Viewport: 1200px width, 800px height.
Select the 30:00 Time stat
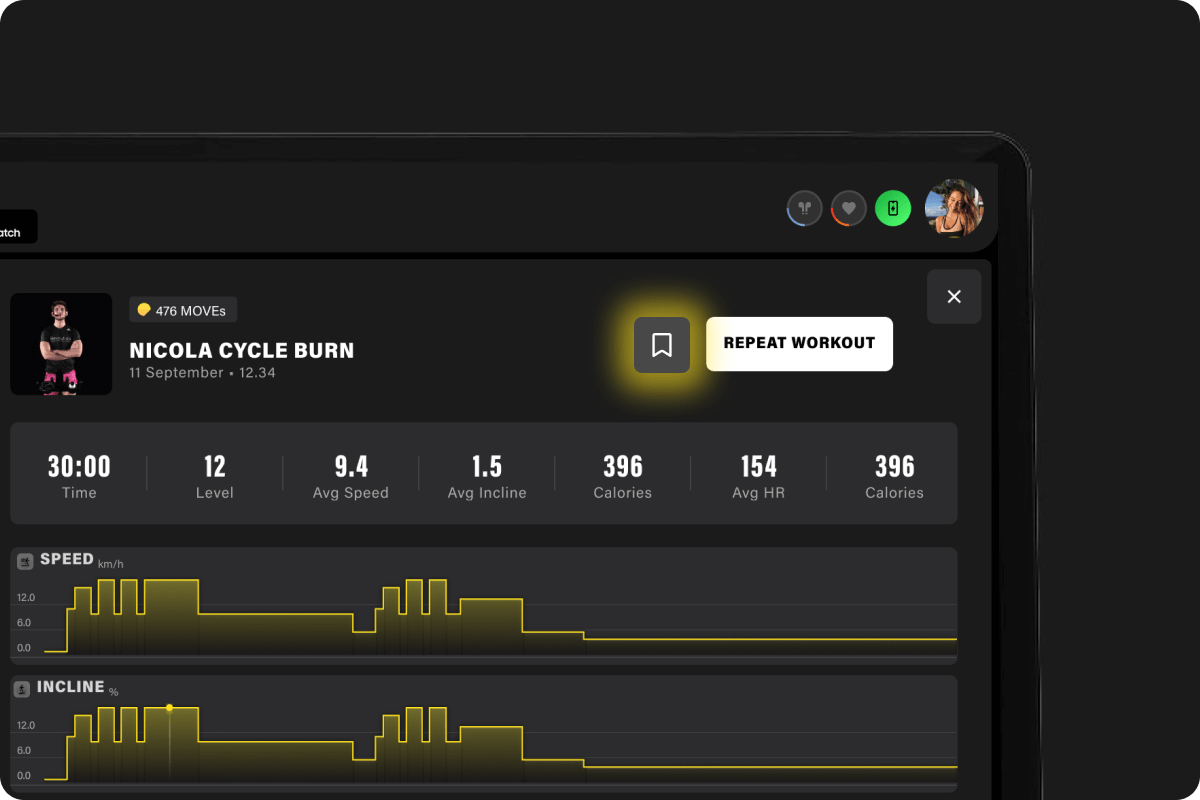pos(79,475)
